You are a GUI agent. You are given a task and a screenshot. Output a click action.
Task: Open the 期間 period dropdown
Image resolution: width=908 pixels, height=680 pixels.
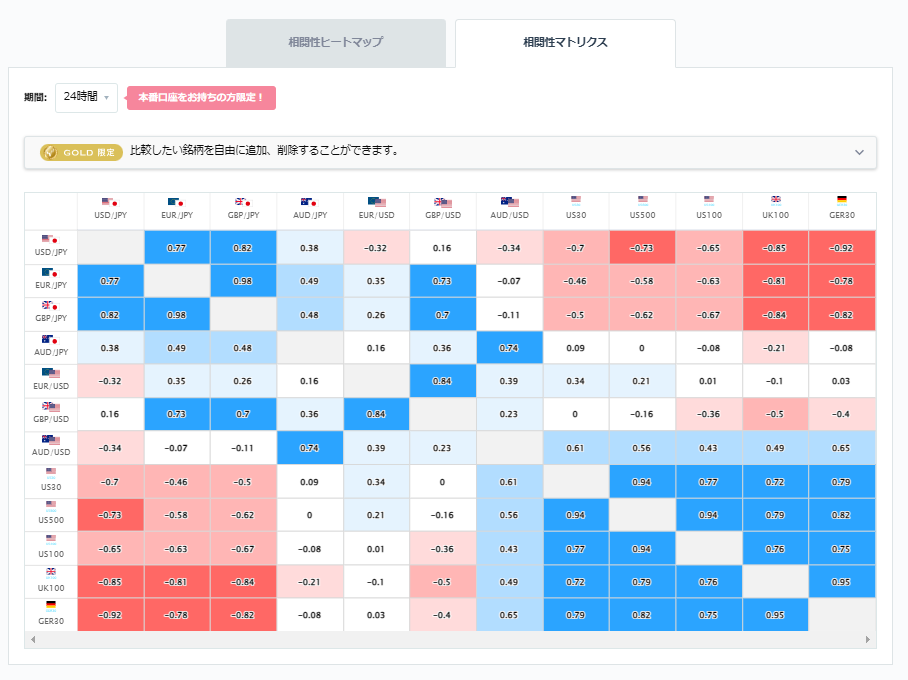(86, 98)
